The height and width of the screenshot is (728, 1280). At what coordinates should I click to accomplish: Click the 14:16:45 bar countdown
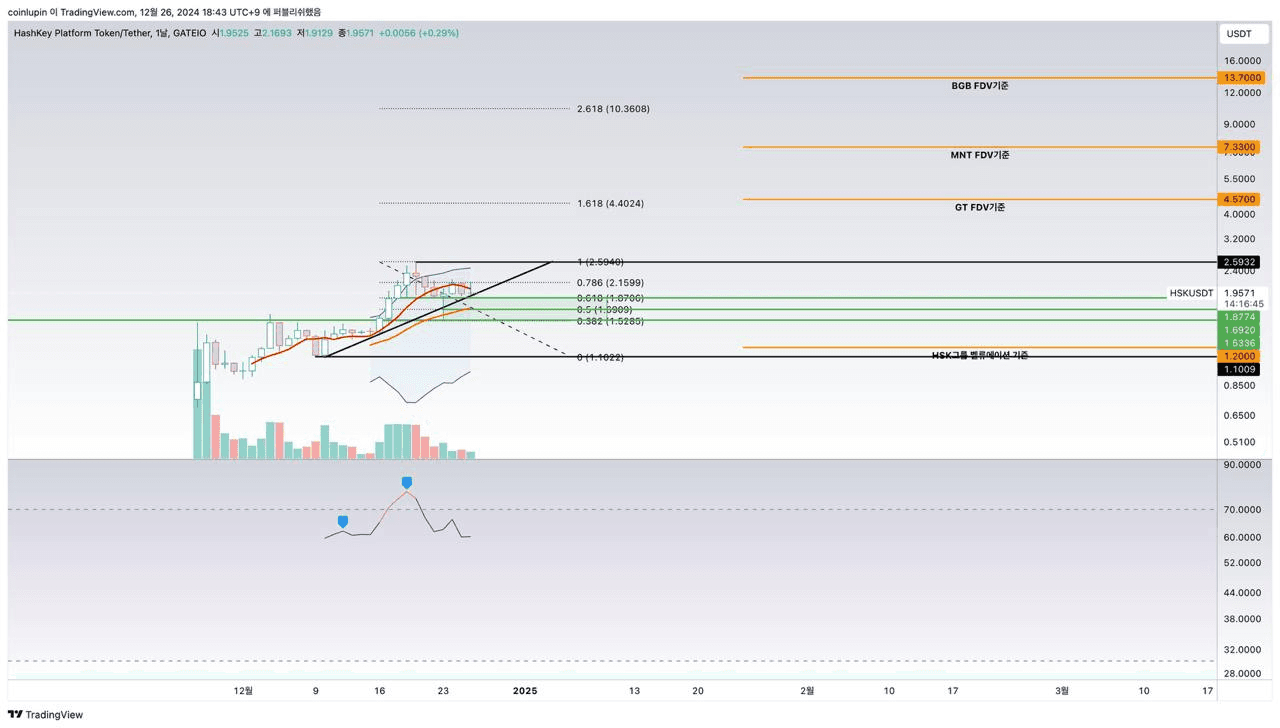pos(1243,304)
